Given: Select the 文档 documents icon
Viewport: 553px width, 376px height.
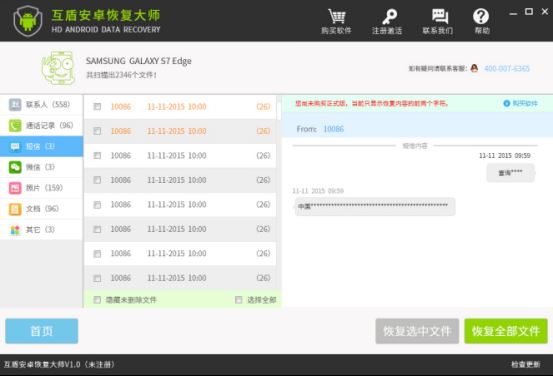Looking at the screenshot, I should (15, 209).
